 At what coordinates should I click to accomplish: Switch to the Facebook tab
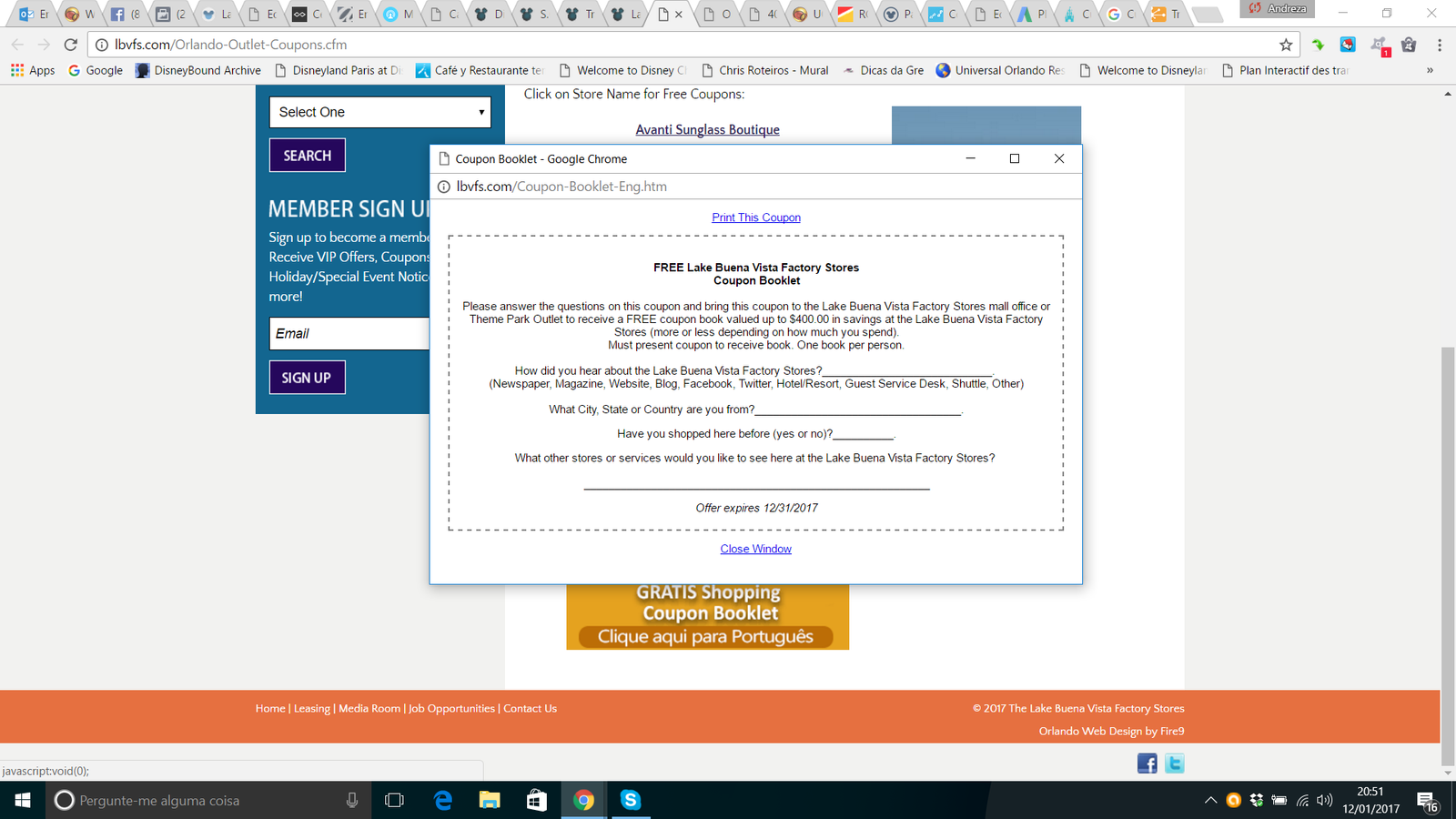point(126,14)
